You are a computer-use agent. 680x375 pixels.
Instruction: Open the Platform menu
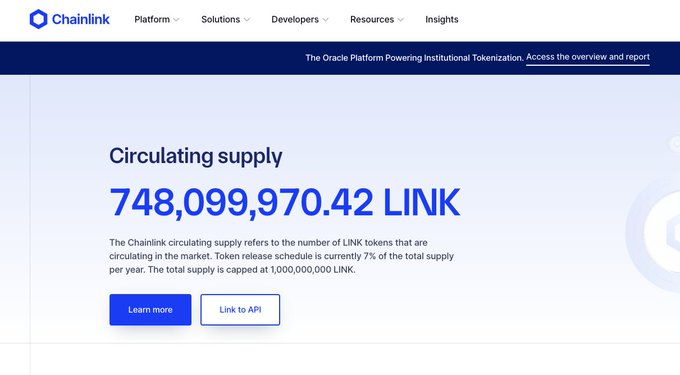coord(152,20)
